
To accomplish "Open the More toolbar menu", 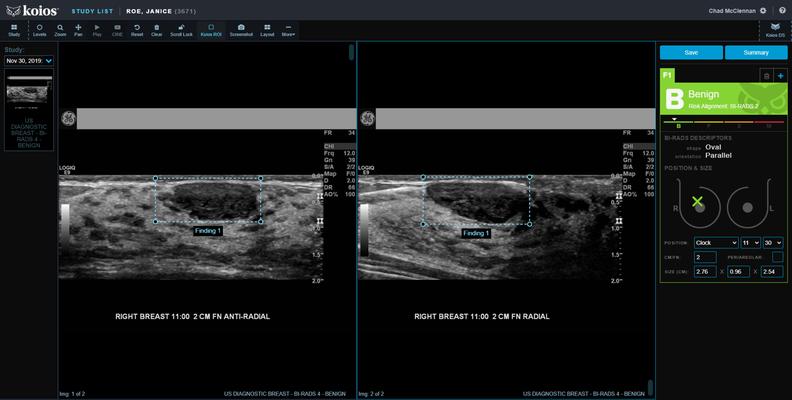I will tap(288, 29).
